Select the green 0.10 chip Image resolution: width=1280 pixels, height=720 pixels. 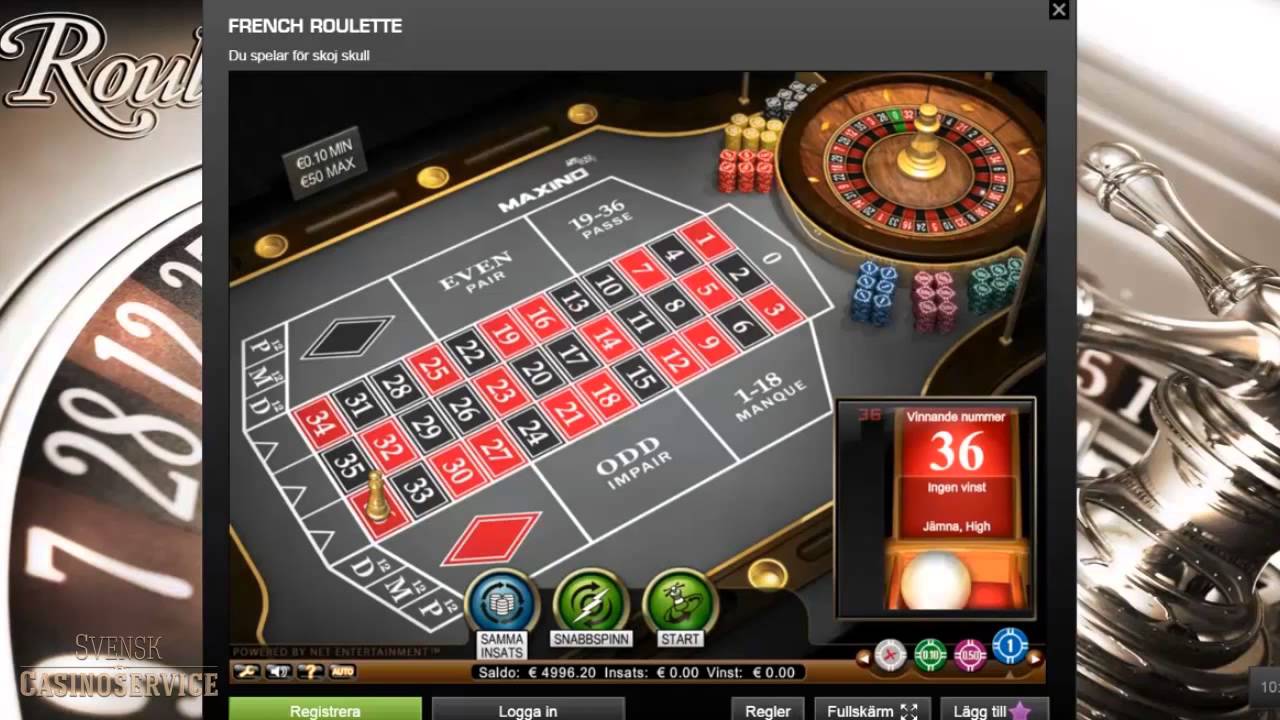coord(930,654)
